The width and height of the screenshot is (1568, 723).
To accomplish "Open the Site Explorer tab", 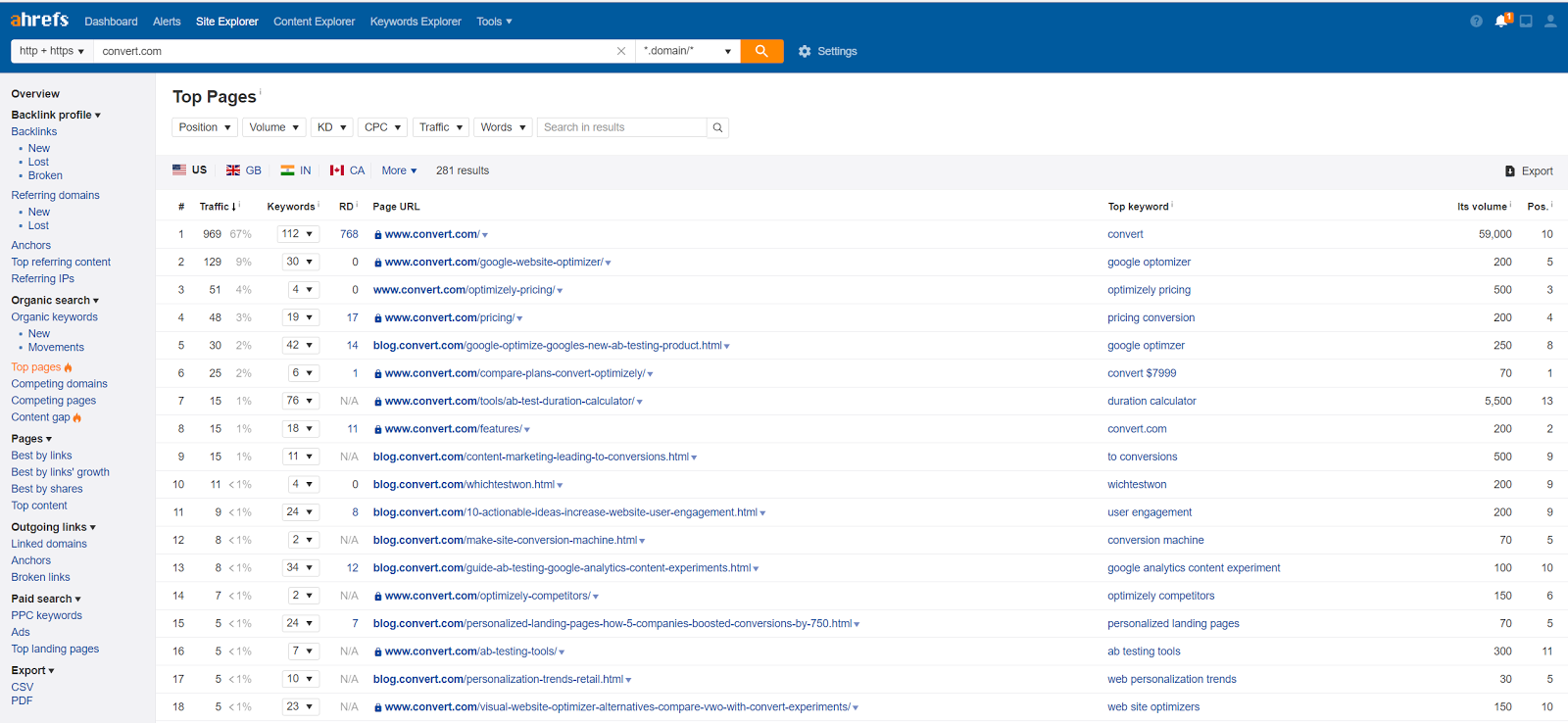I will point(227,22).
